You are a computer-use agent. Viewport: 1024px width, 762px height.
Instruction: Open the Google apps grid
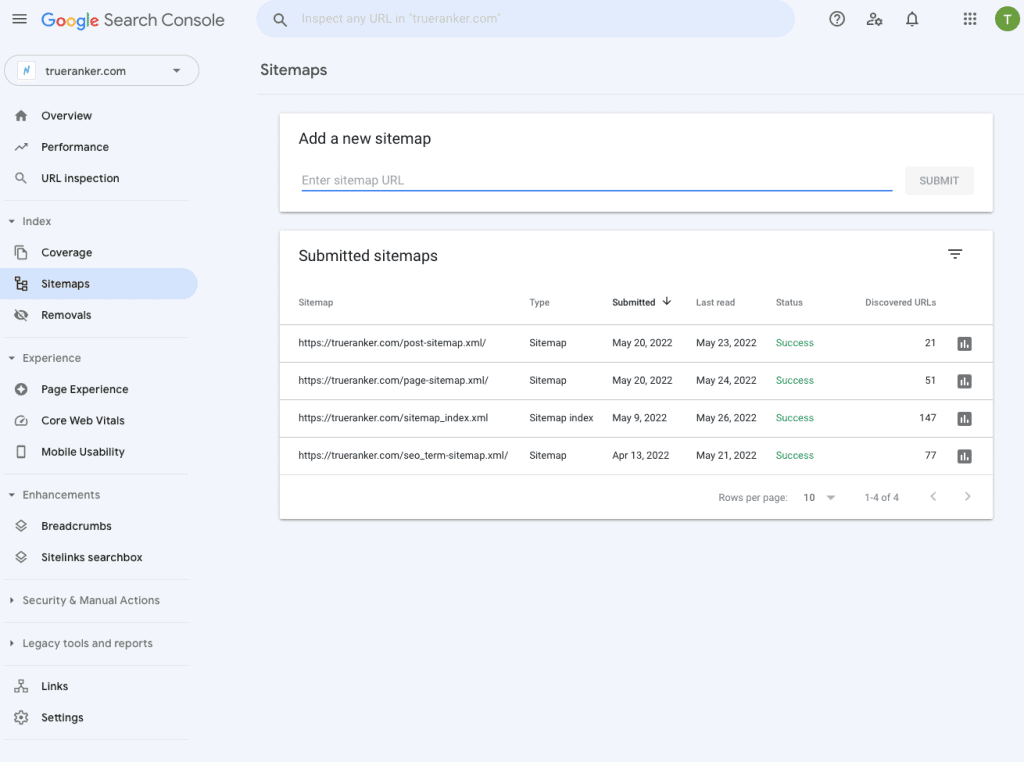click(x=970, y=19)
